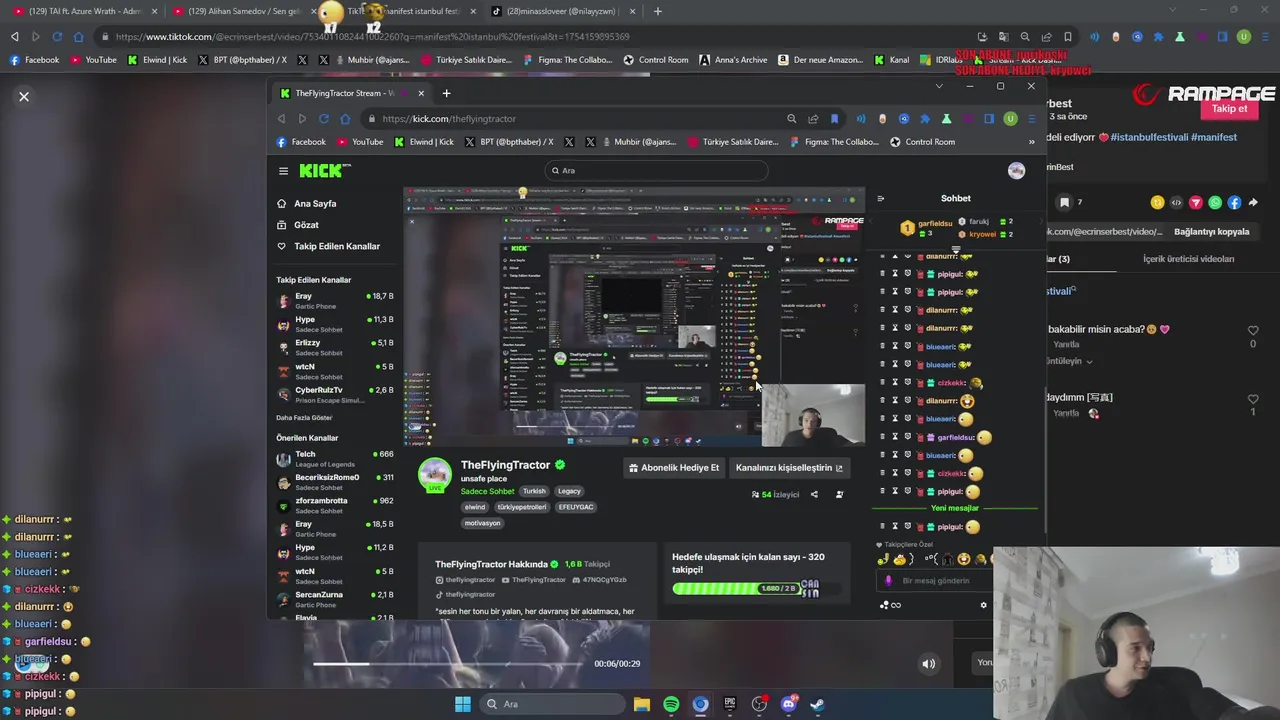Collapse the Sohbet chat panel
The width and height of the screenshot is (1280, 720).
880,198
